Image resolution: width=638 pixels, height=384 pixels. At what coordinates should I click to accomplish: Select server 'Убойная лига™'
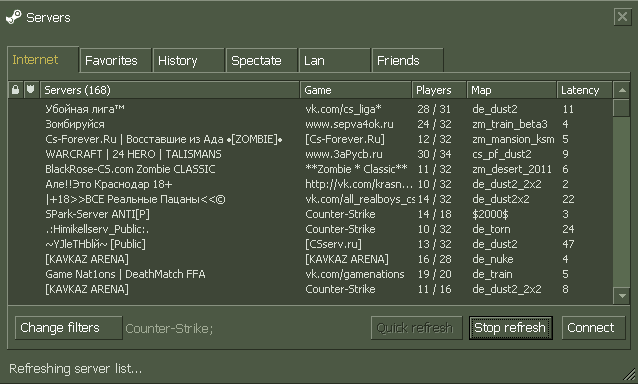click(310, 109)
